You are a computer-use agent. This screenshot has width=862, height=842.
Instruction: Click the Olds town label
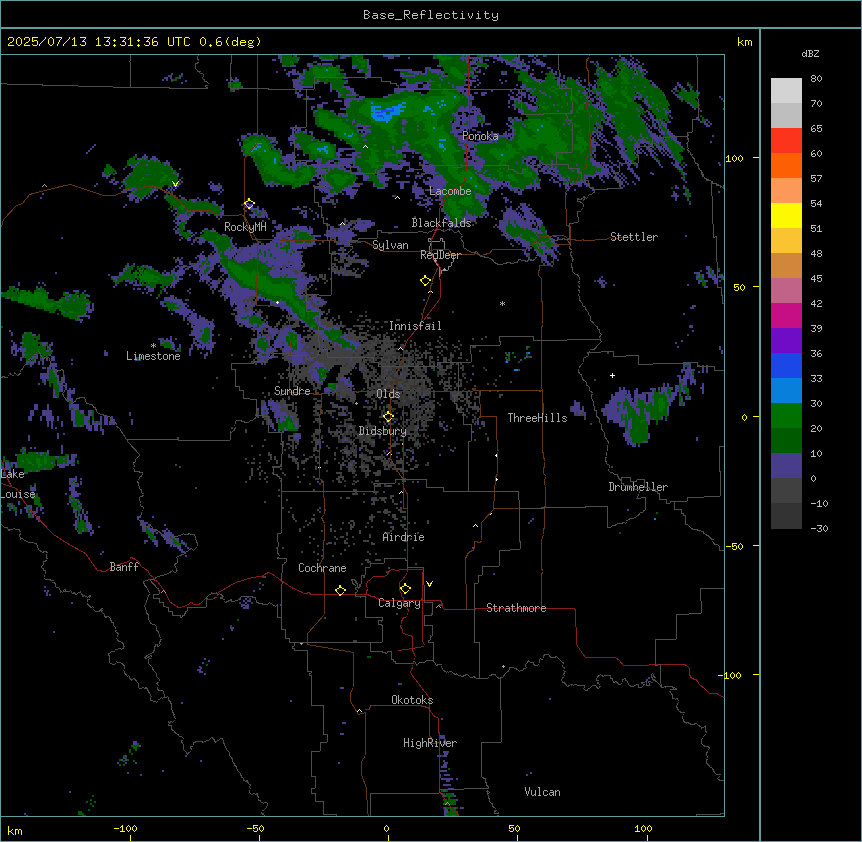388,394
